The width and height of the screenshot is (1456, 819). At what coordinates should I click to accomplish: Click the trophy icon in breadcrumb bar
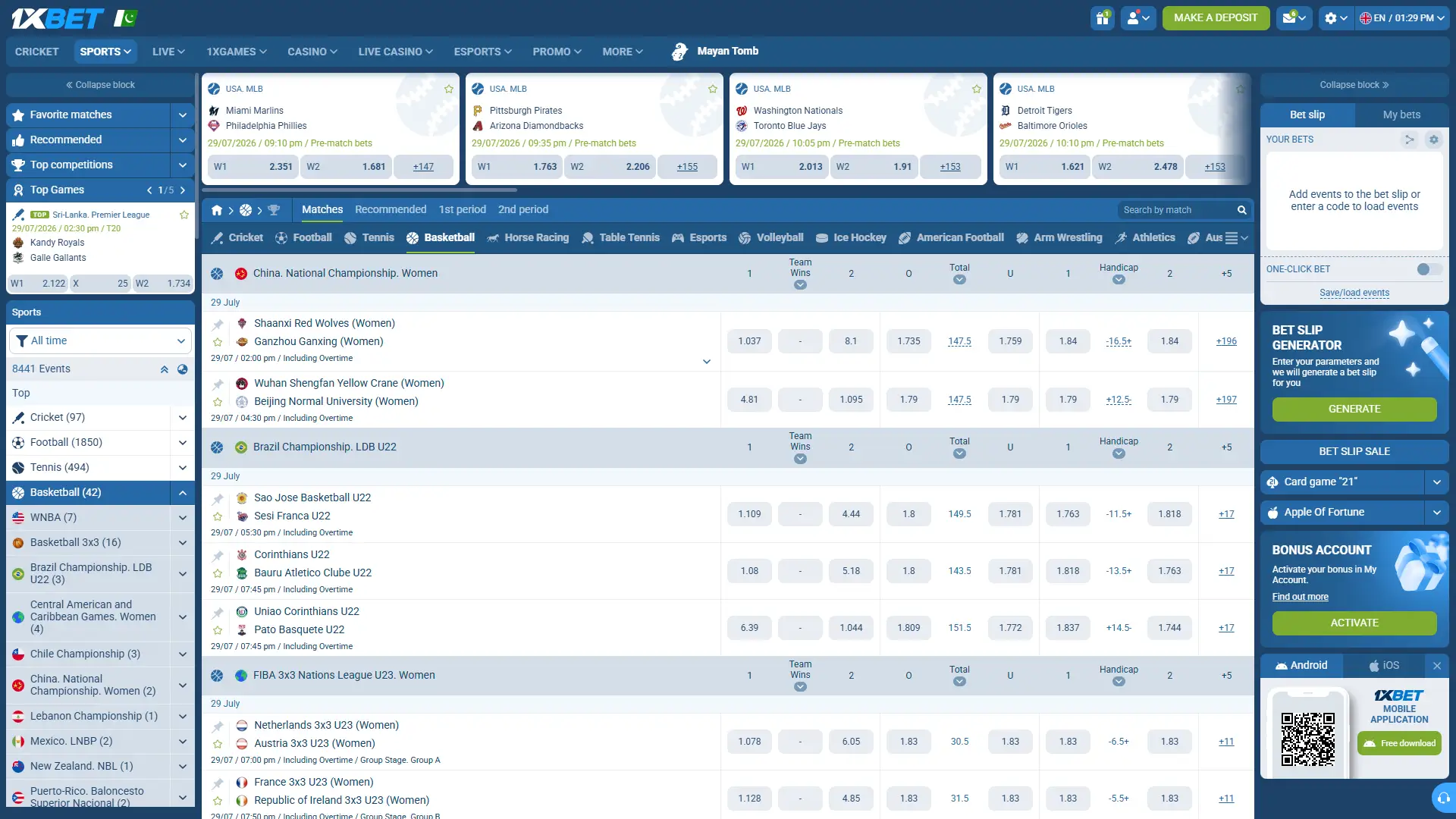coord(274,210)
